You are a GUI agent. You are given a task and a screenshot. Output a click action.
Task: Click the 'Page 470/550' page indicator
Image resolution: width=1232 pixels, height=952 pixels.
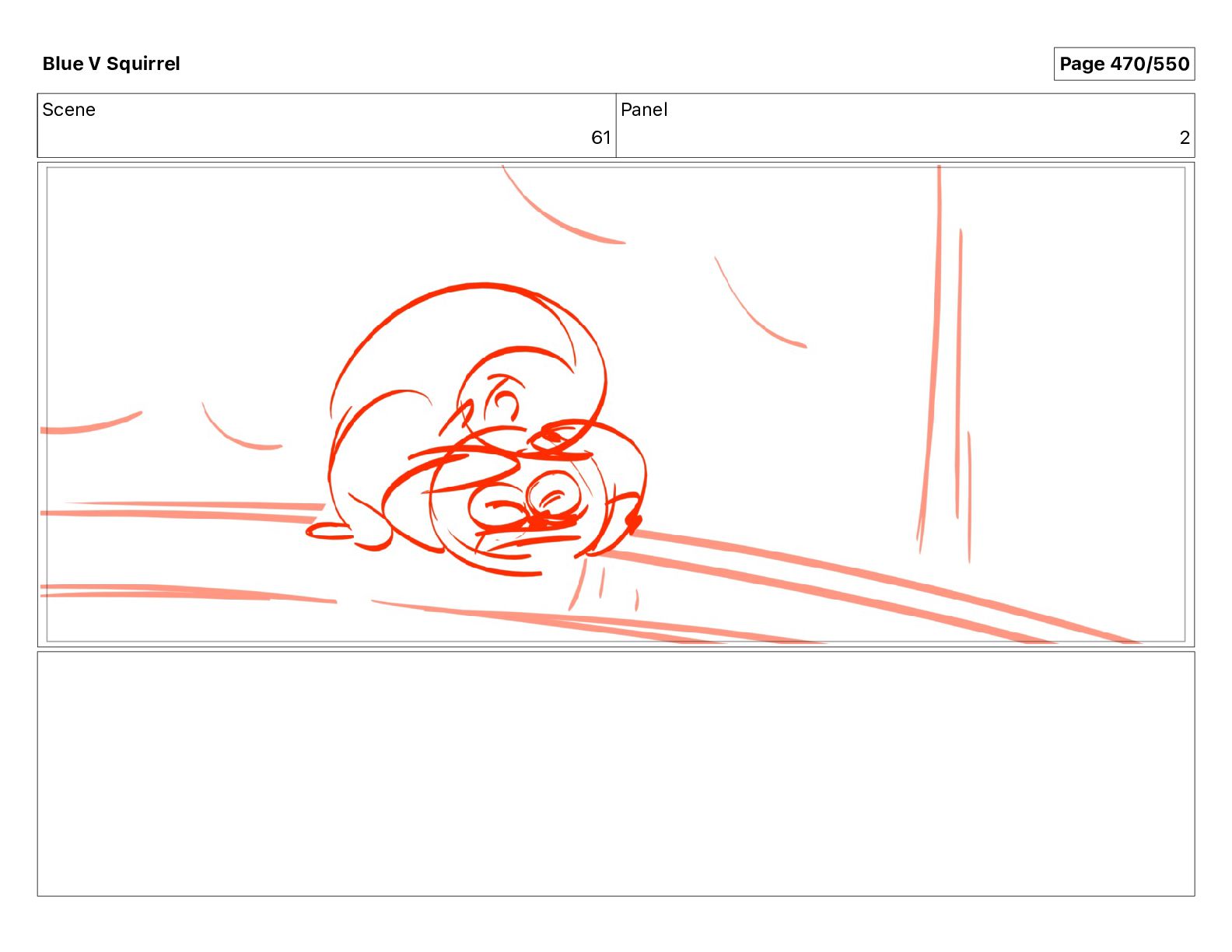click(1124, 64)
